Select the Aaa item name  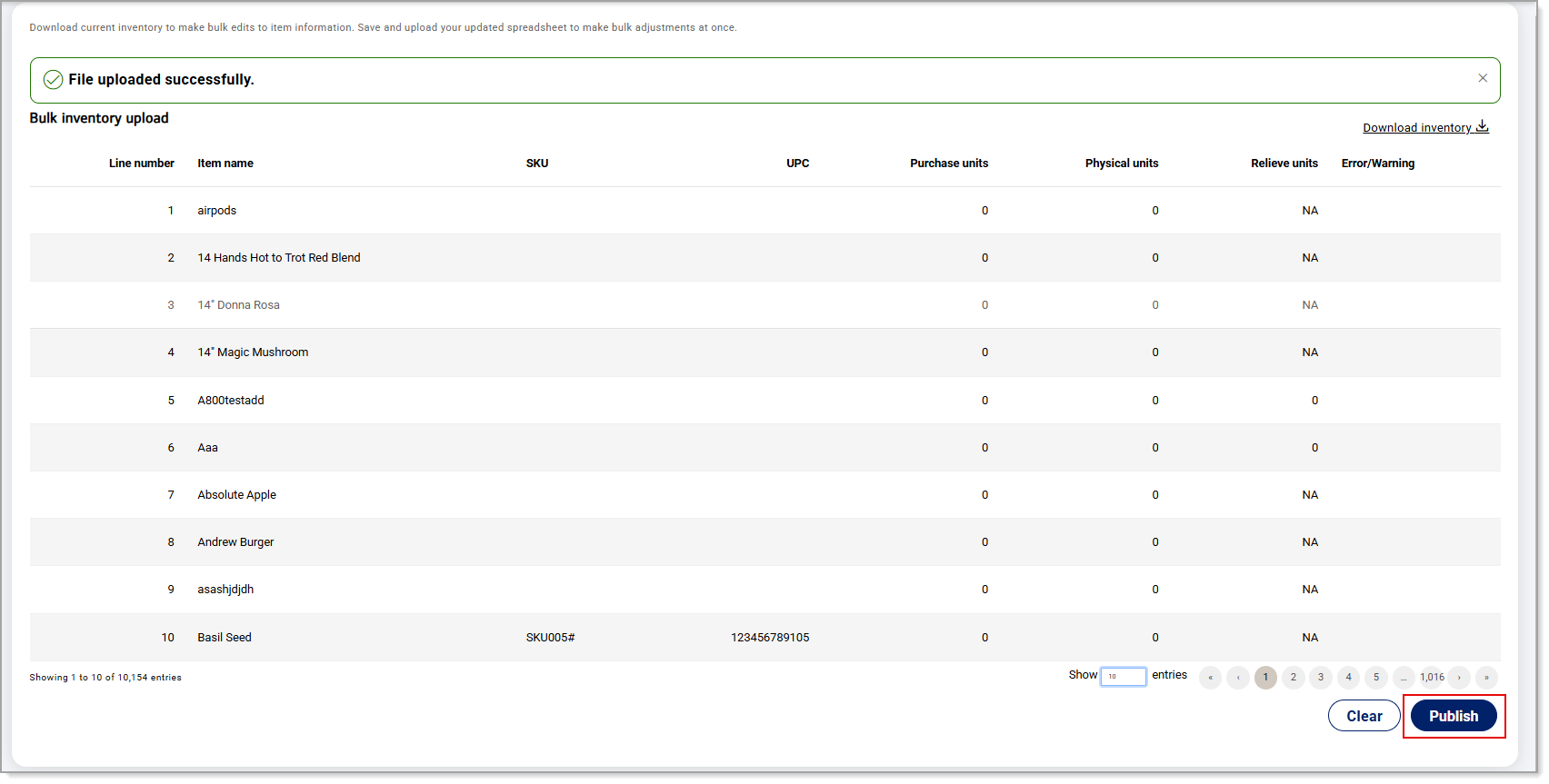coord(208,448)
